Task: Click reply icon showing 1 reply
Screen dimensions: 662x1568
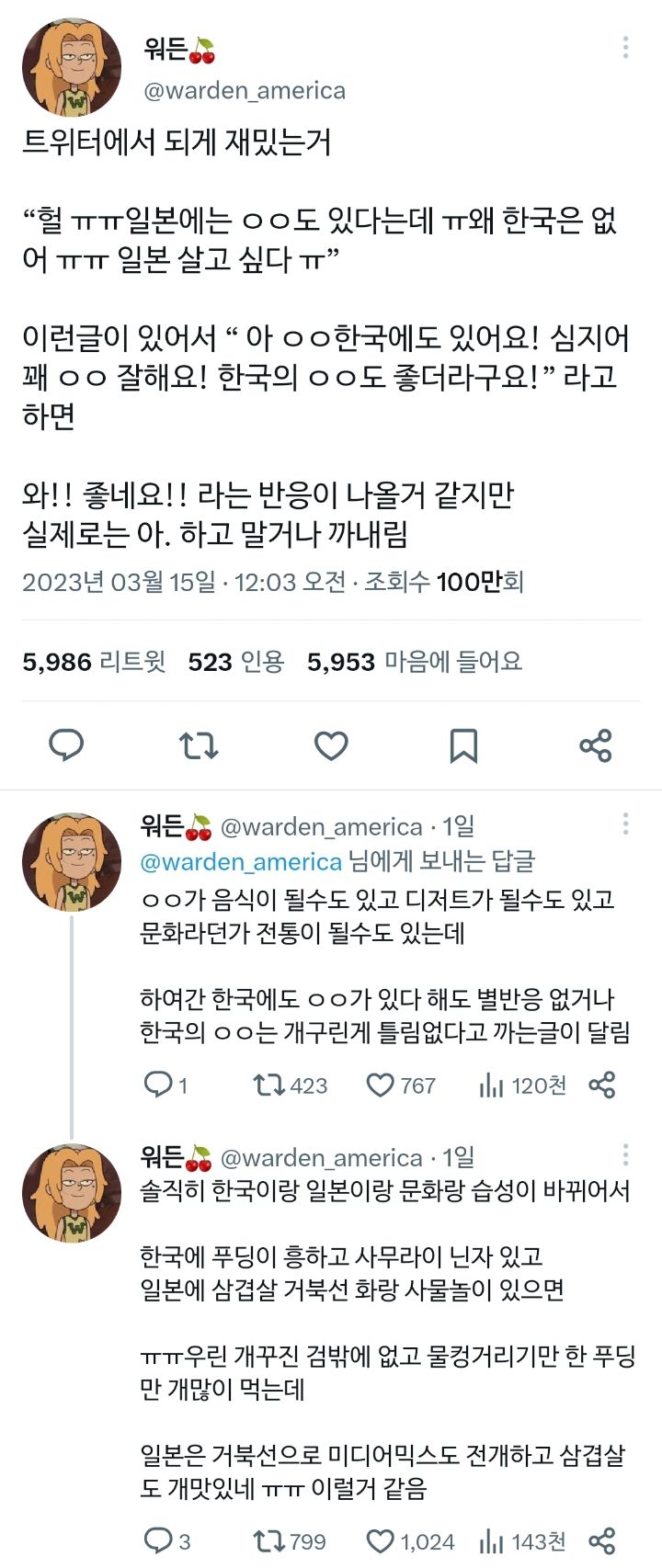Action: click(159, 1085)
